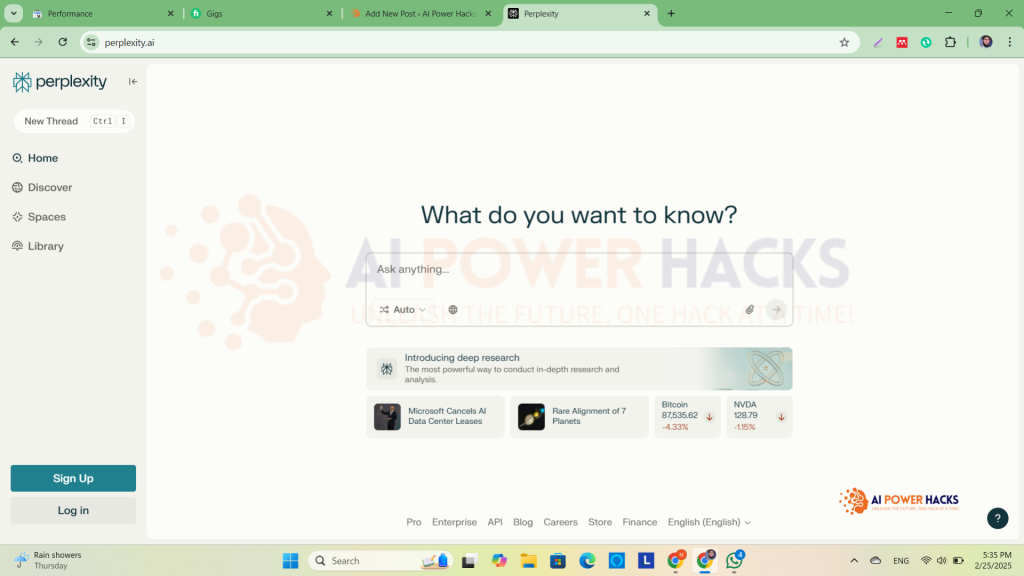Bookmark this page with the star icon
The image size is (1024, 576).
[844, 42]
